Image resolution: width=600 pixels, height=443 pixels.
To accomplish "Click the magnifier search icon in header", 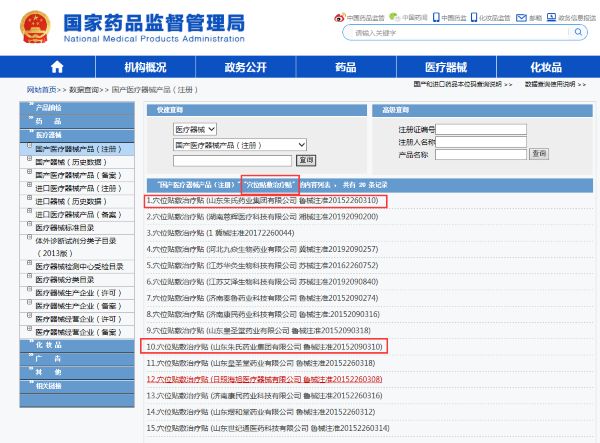I will 577,33.
